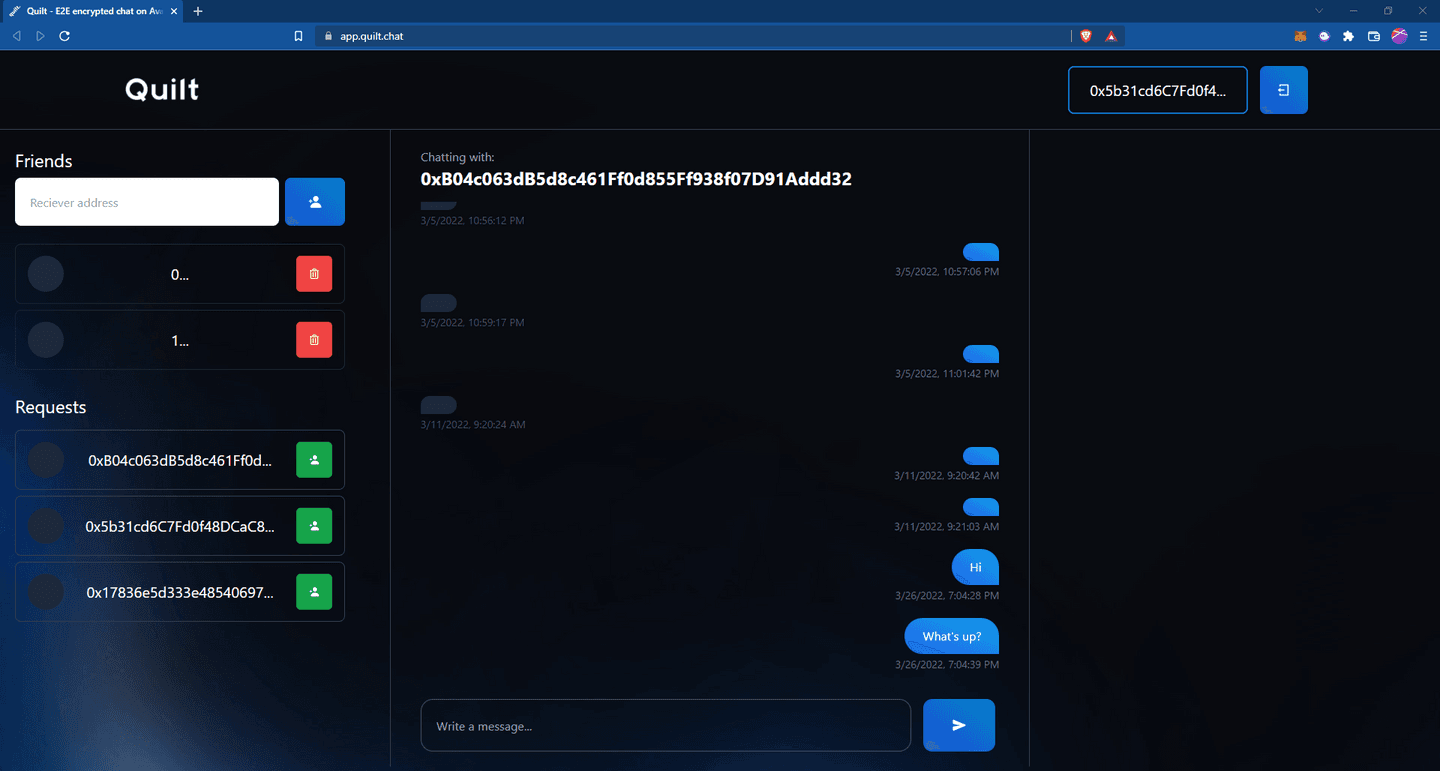Open the tab search dropdown arrow
1440x771 pixels.
(1319, 11)
